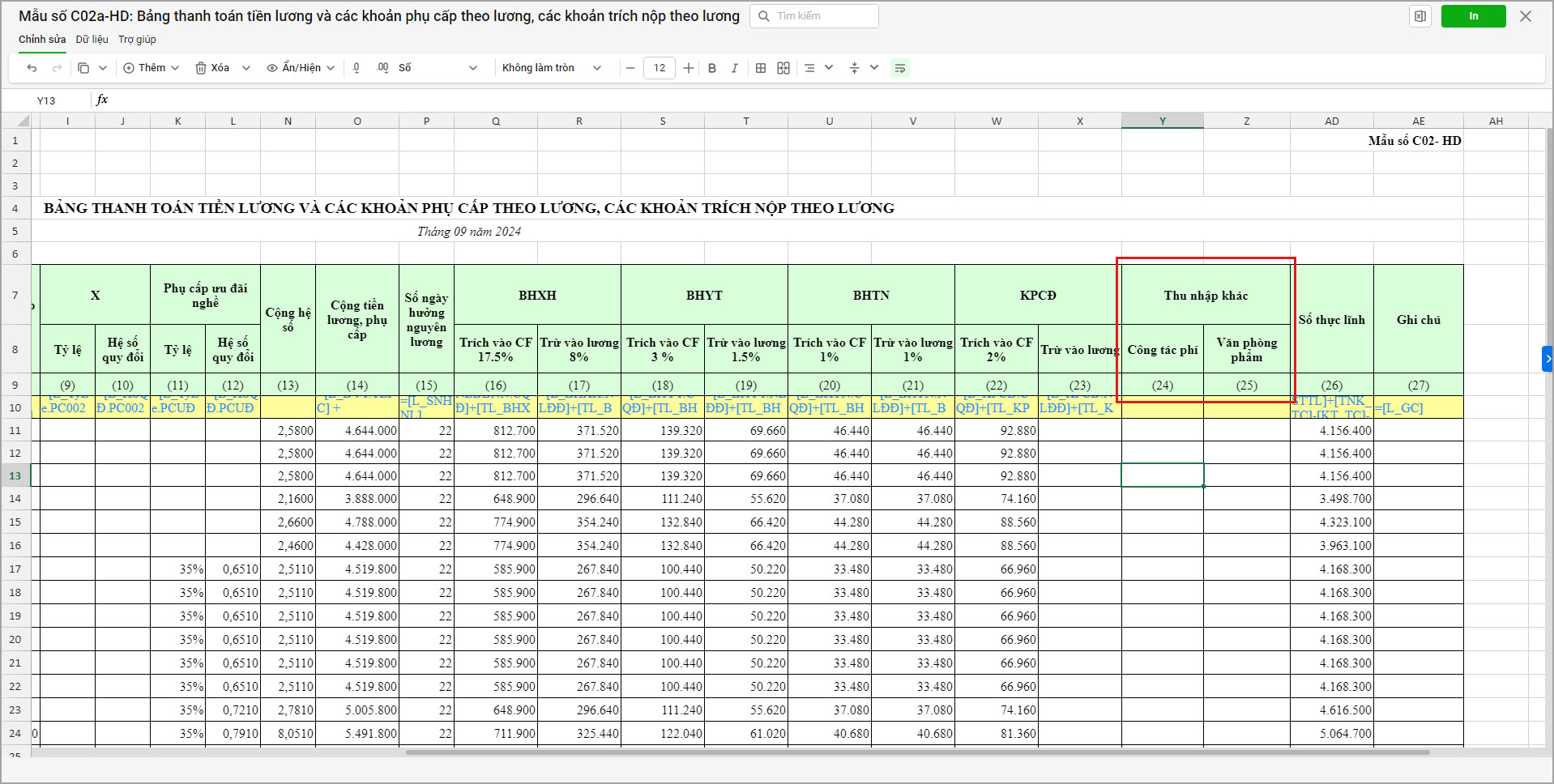Toggle italic formatting

click(x=734, y=68)
